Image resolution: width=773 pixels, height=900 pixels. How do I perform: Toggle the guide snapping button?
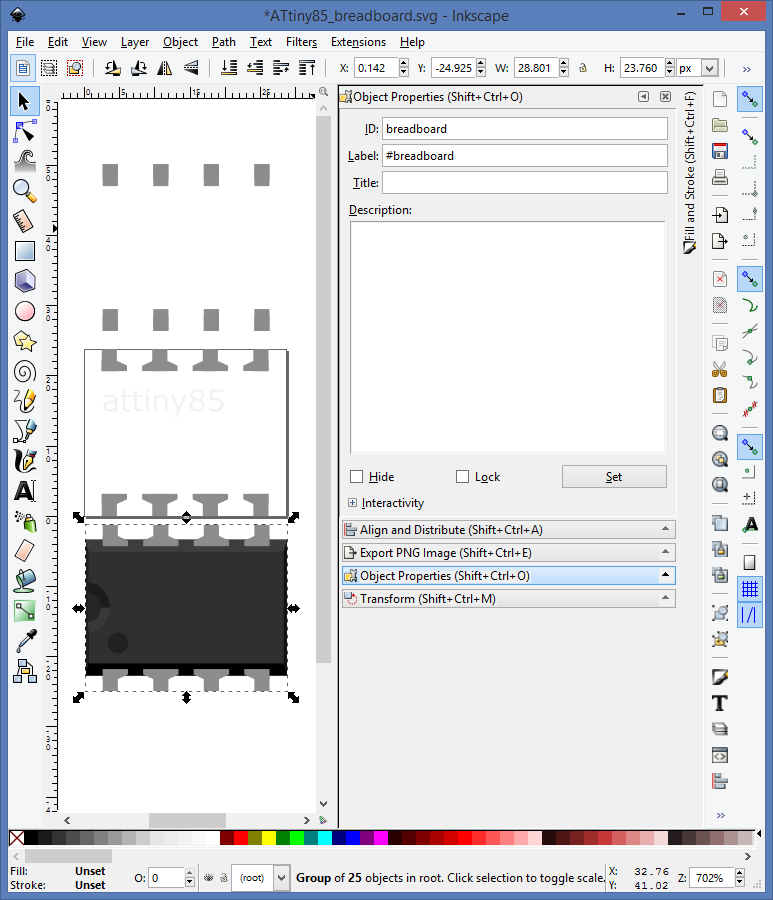(749, 615)
